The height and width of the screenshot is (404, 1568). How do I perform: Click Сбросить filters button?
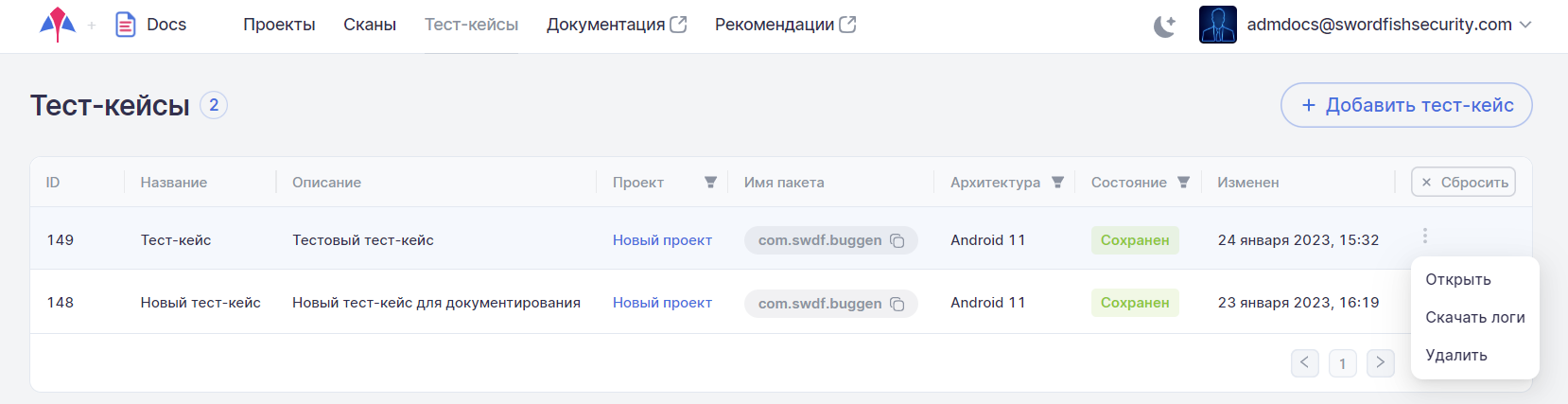[1463, 183]
